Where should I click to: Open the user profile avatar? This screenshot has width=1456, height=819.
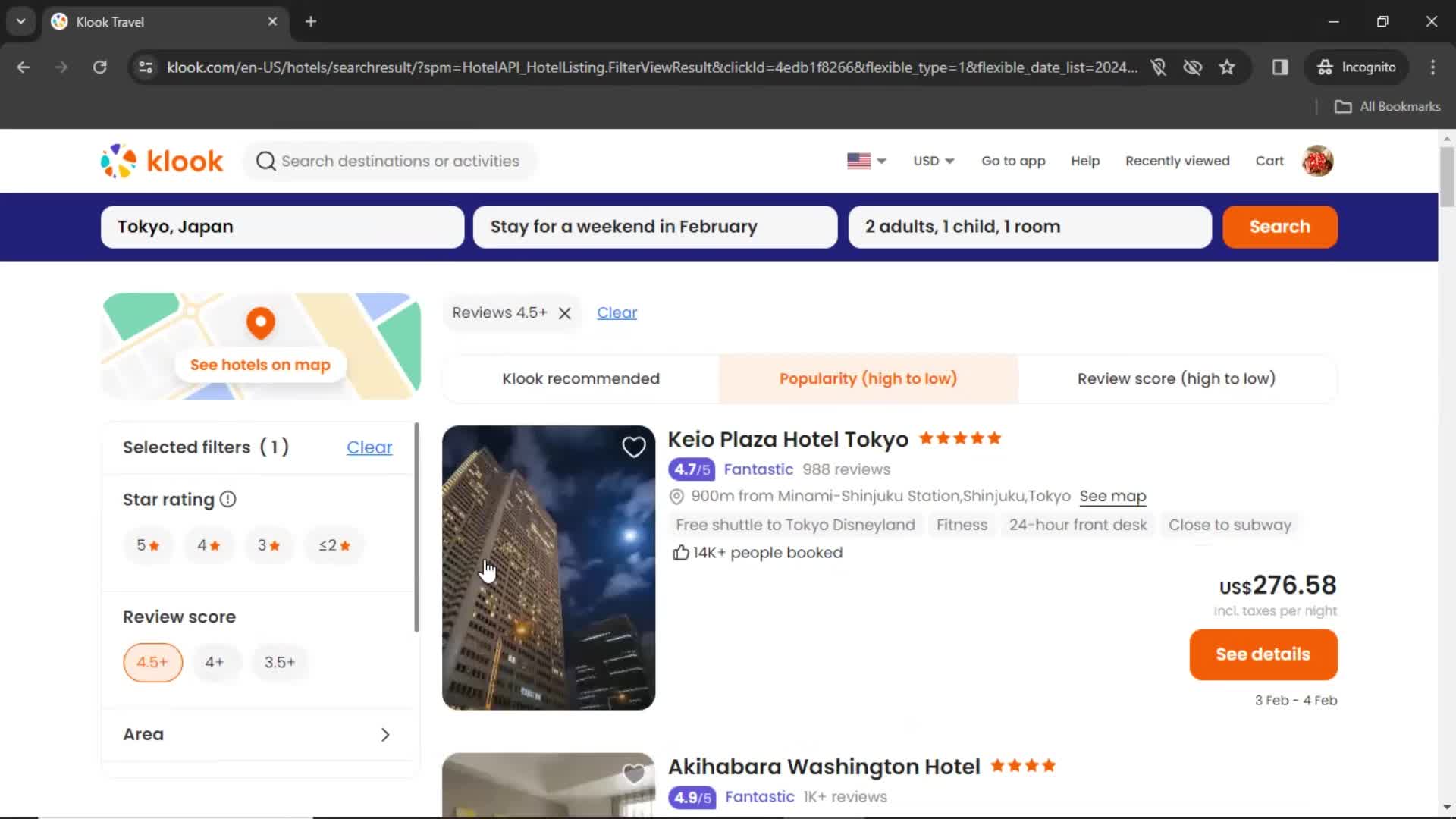(1318, 161)
